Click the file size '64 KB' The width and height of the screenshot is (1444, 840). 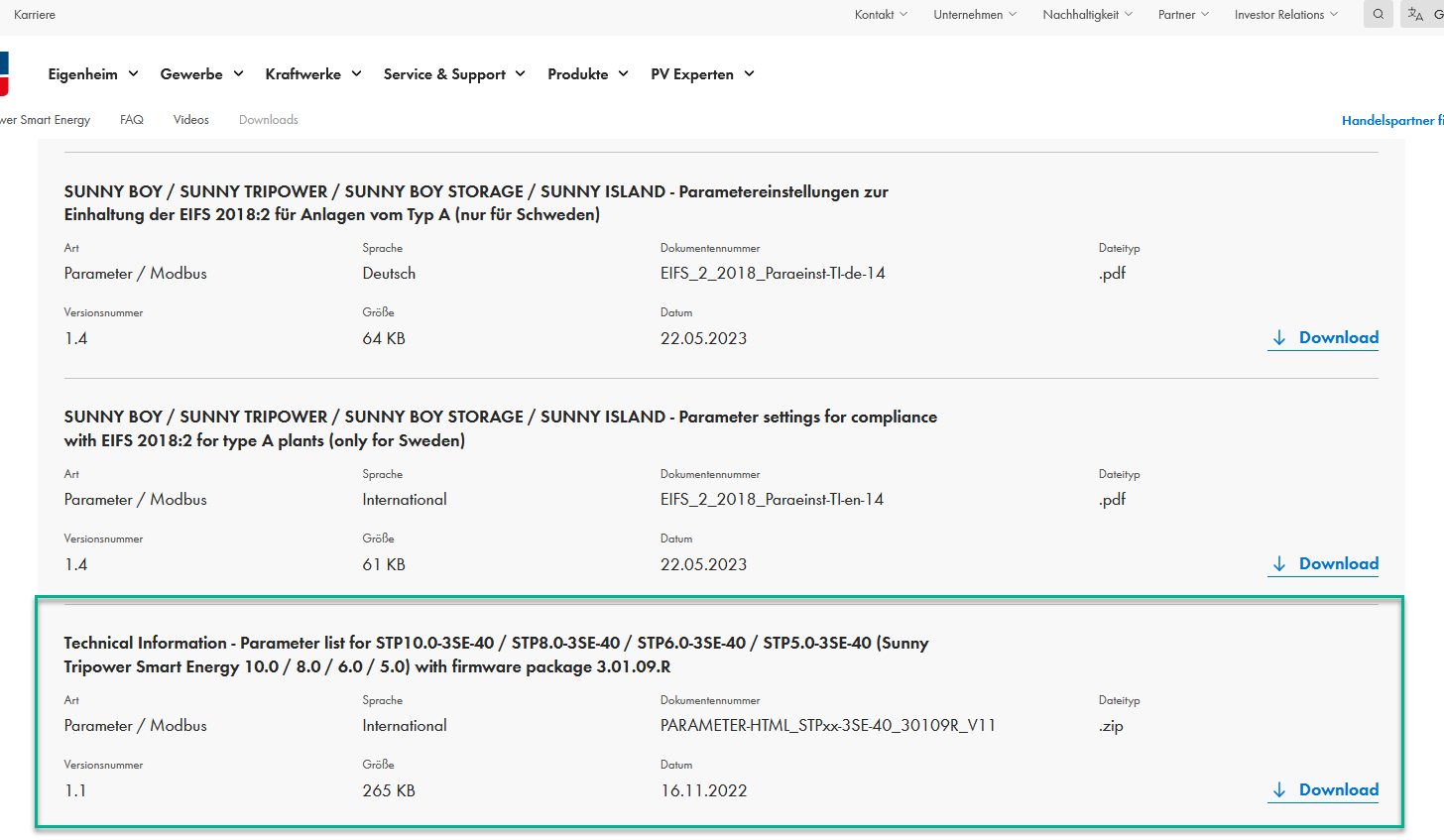(384, 339)
